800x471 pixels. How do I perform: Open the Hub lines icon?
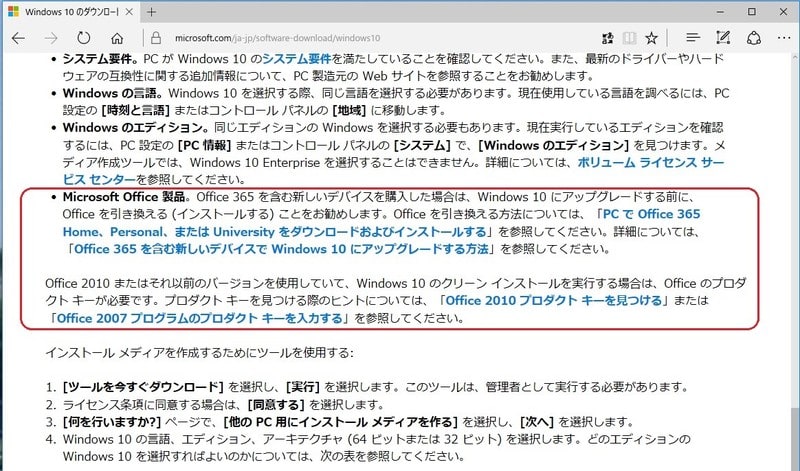coord(692,38)
